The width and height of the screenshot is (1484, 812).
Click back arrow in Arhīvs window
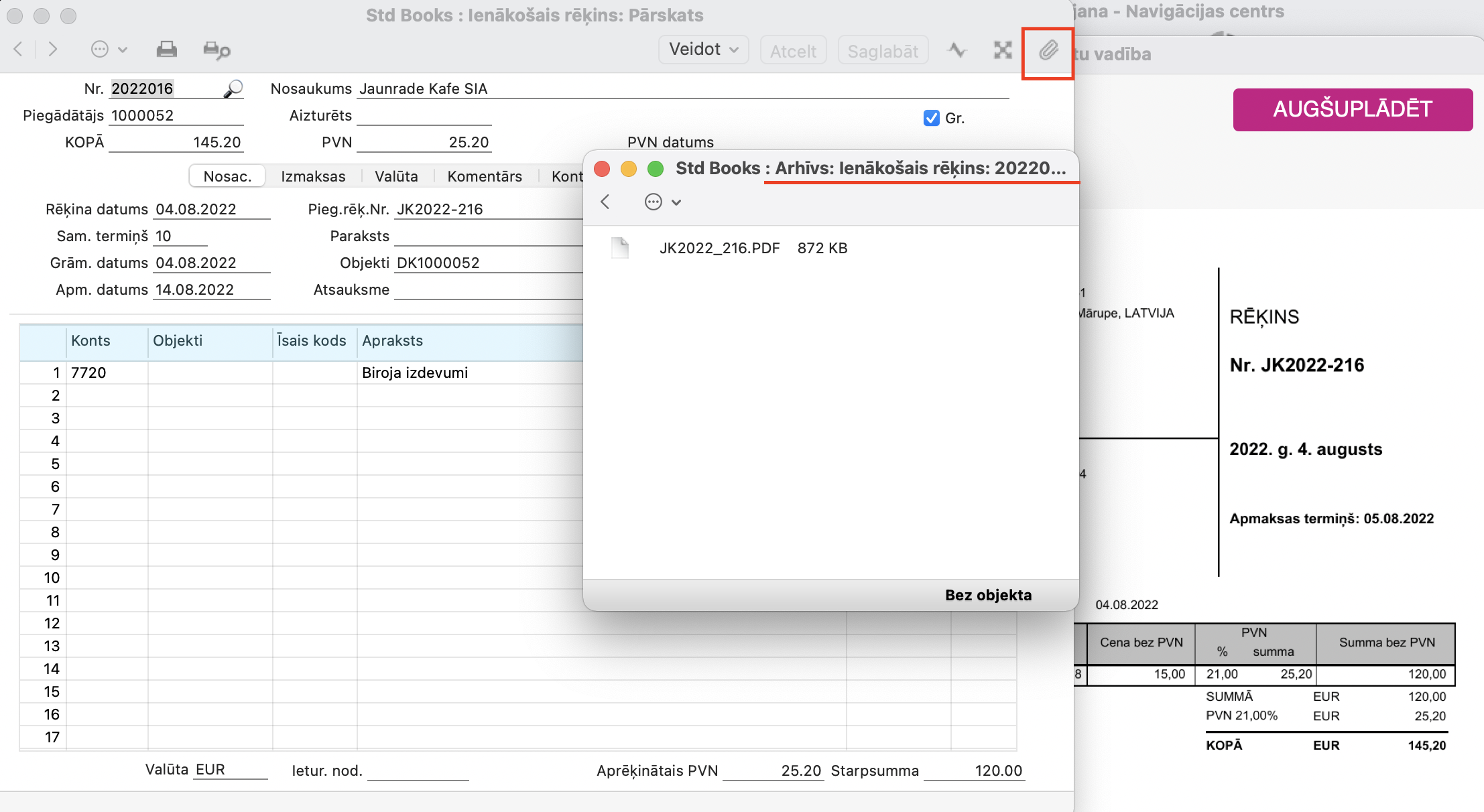(605, 202)
